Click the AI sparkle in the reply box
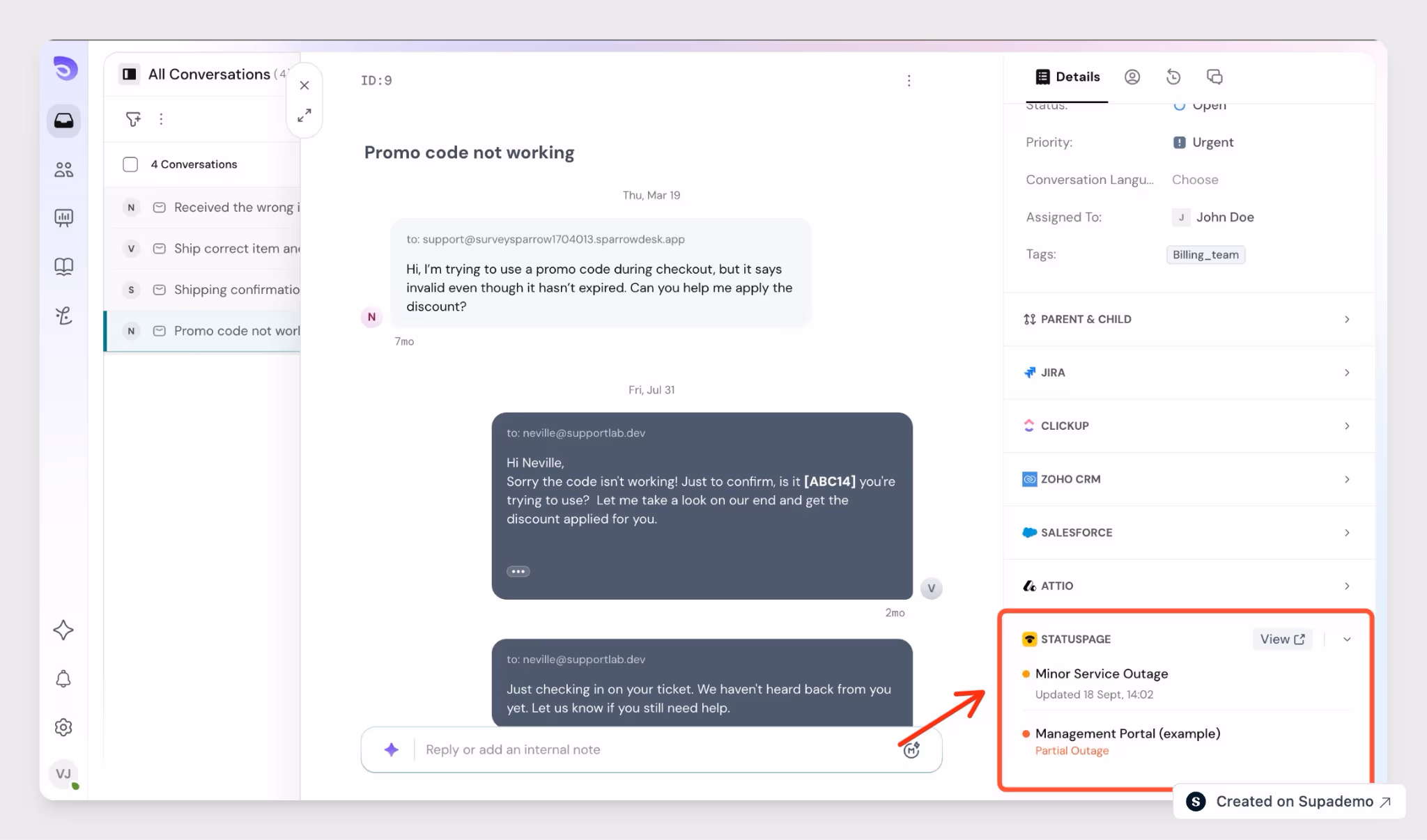Image resolution: width=1427 pixels, height=840 pixels. [392, 749]
